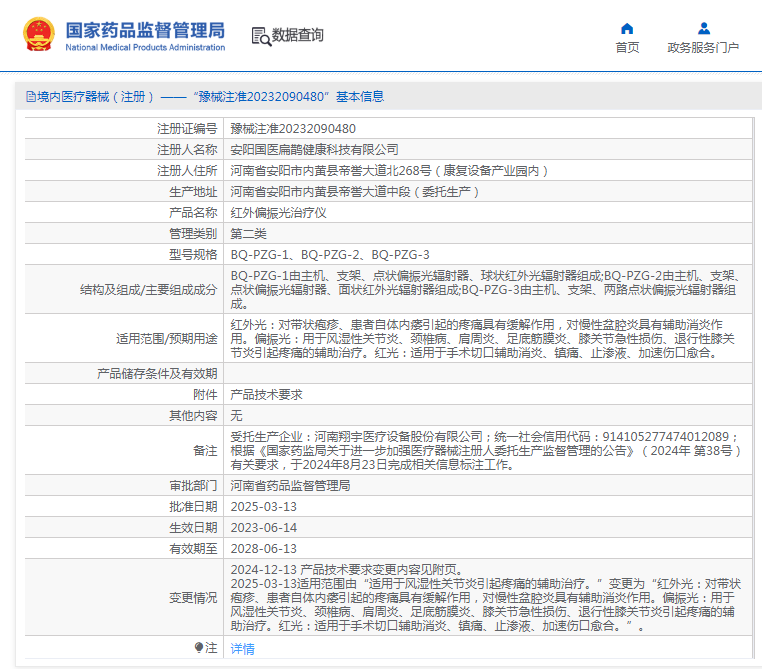Click production address 帝喾大道中段 value
762x669 pixels.
coord(355,191)
